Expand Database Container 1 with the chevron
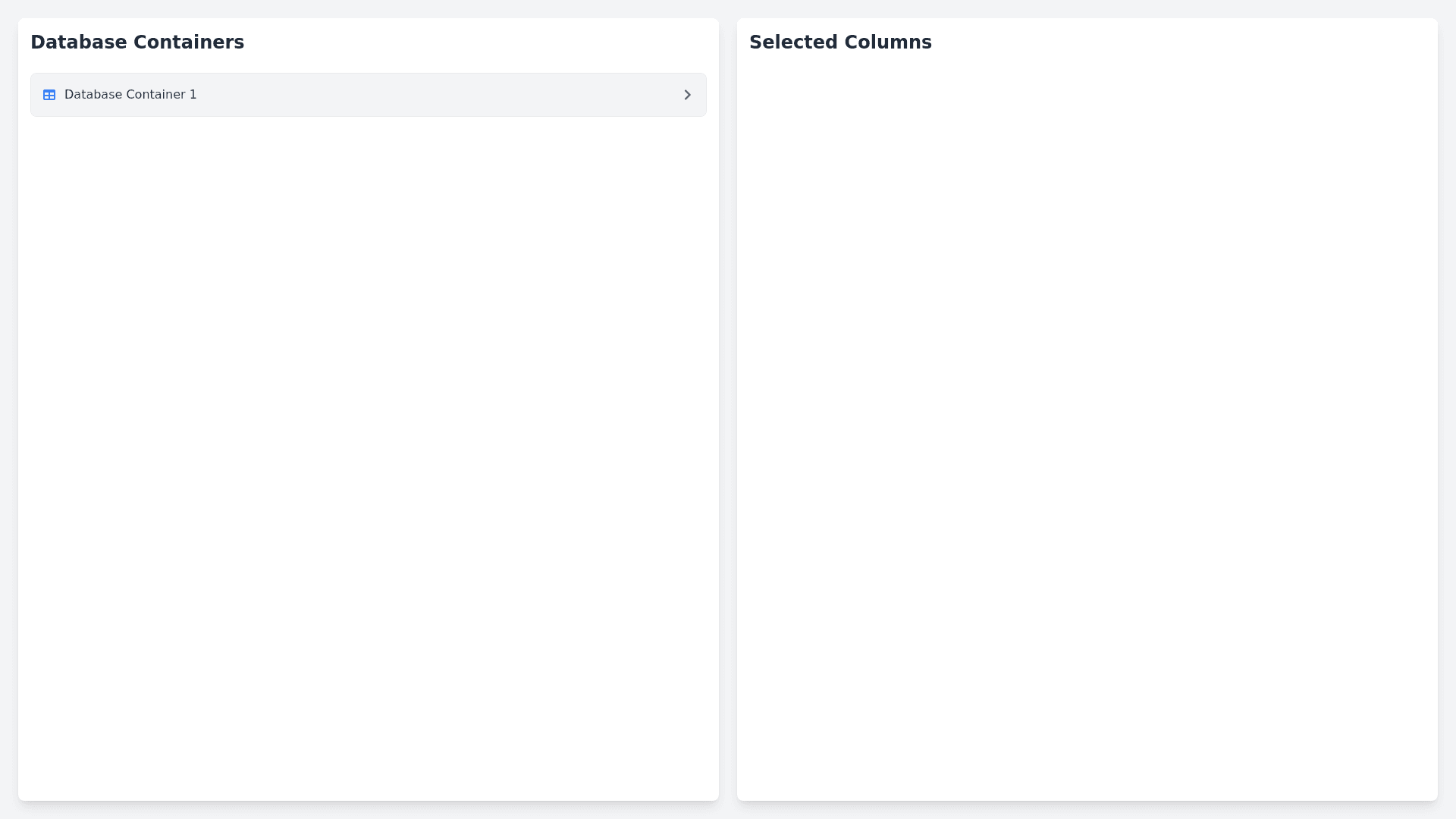Viewport: 1456px width, 819px height. click(687, 95)
